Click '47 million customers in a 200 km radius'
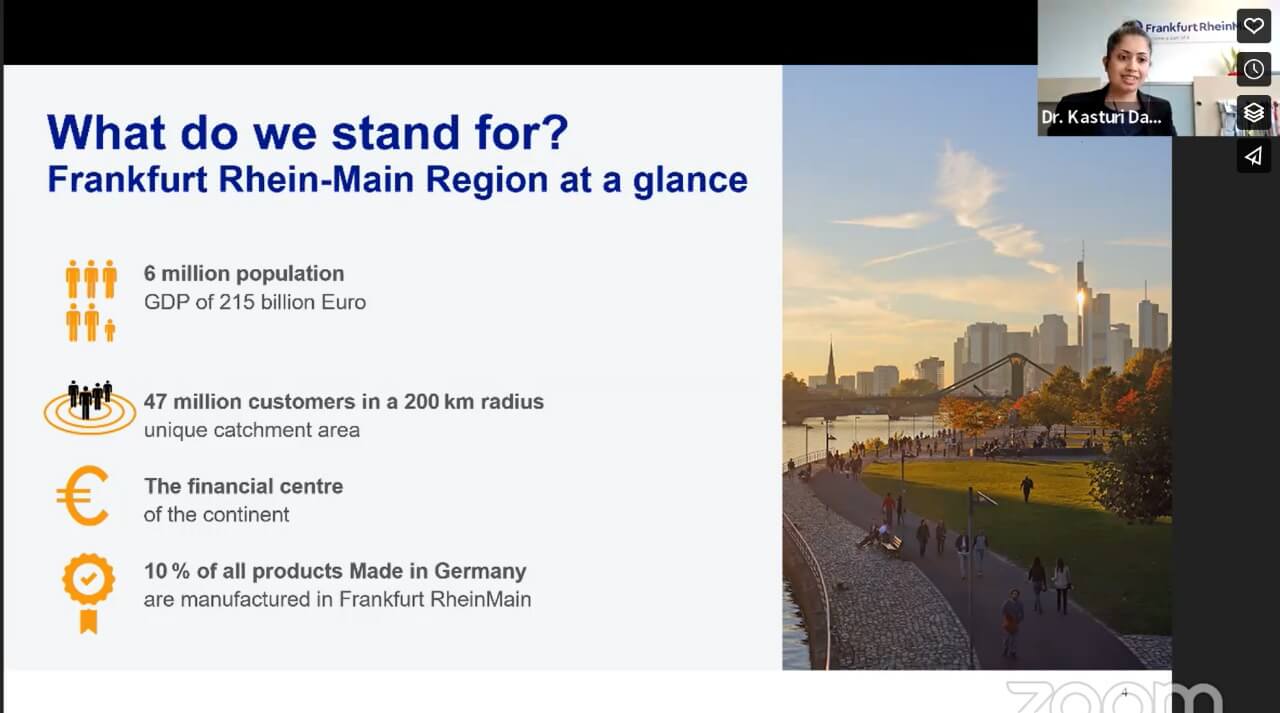The image size is (1280, 713). 344,401
